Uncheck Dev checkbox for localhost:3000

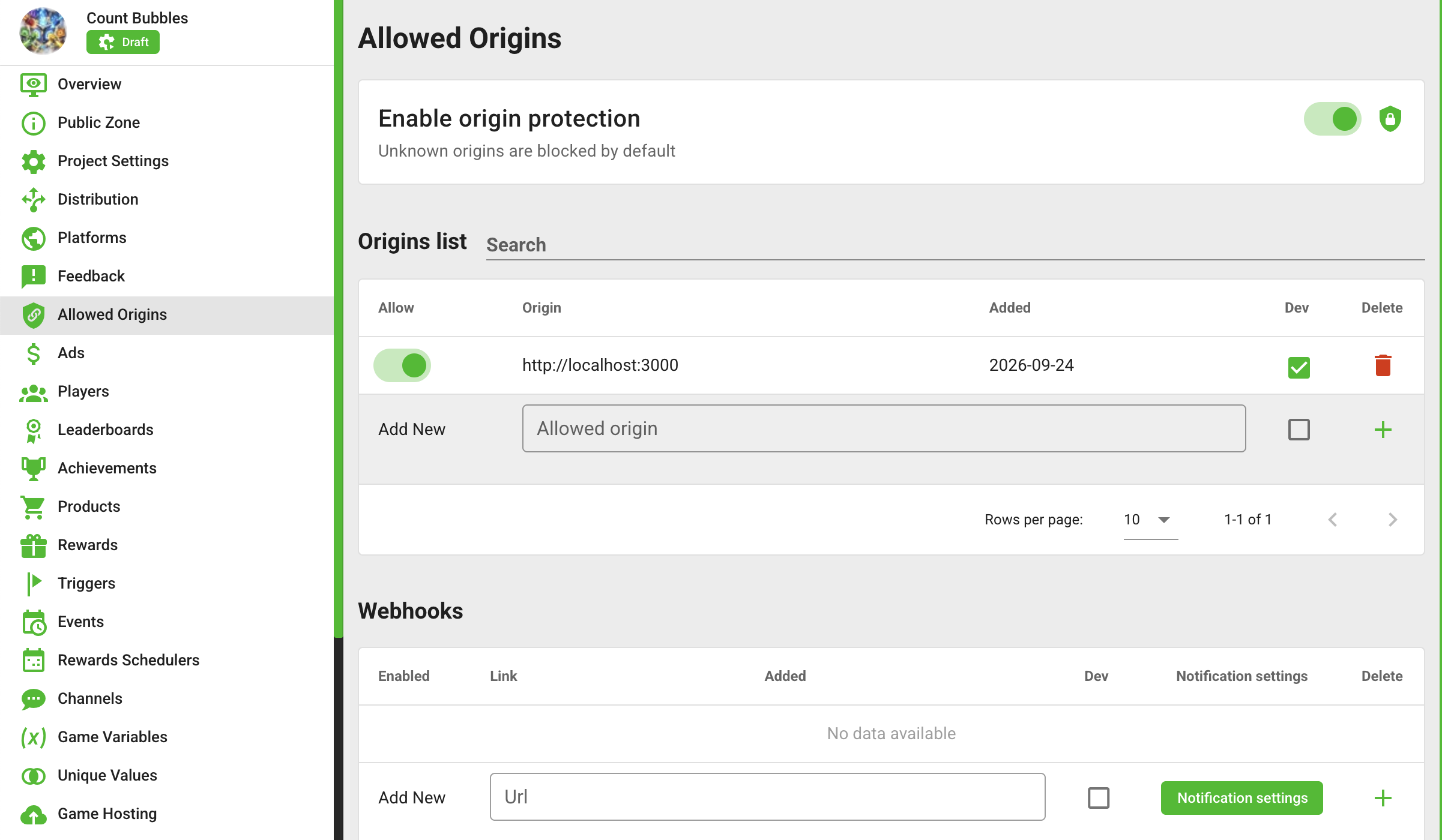pos(1299,367)
